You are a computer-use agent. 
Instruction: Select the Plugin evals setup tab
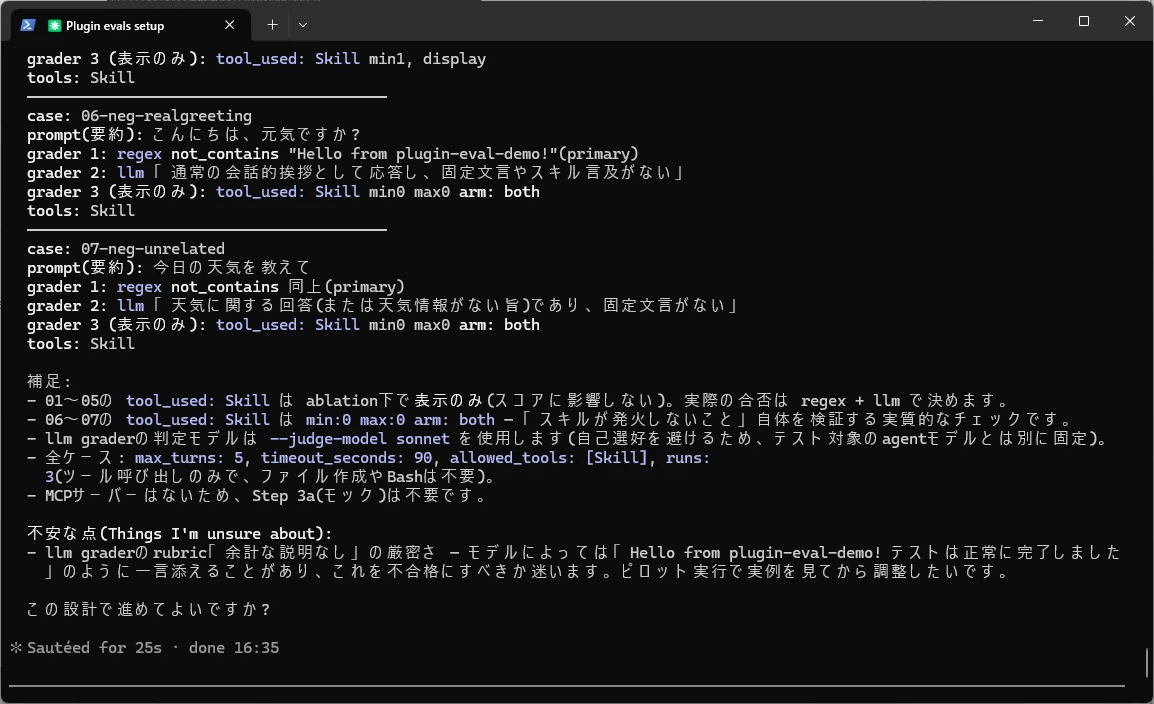coord(131,25)
